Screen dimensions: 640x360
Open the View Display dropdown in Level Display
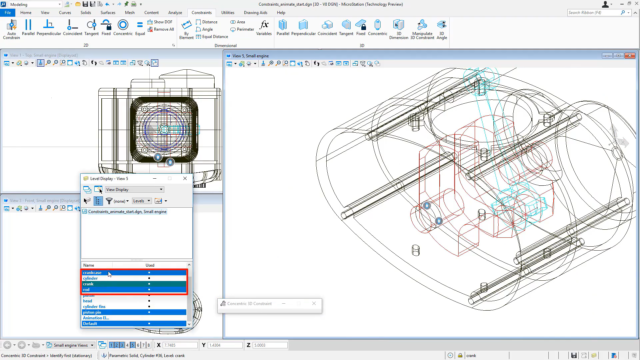pos(134,189)
